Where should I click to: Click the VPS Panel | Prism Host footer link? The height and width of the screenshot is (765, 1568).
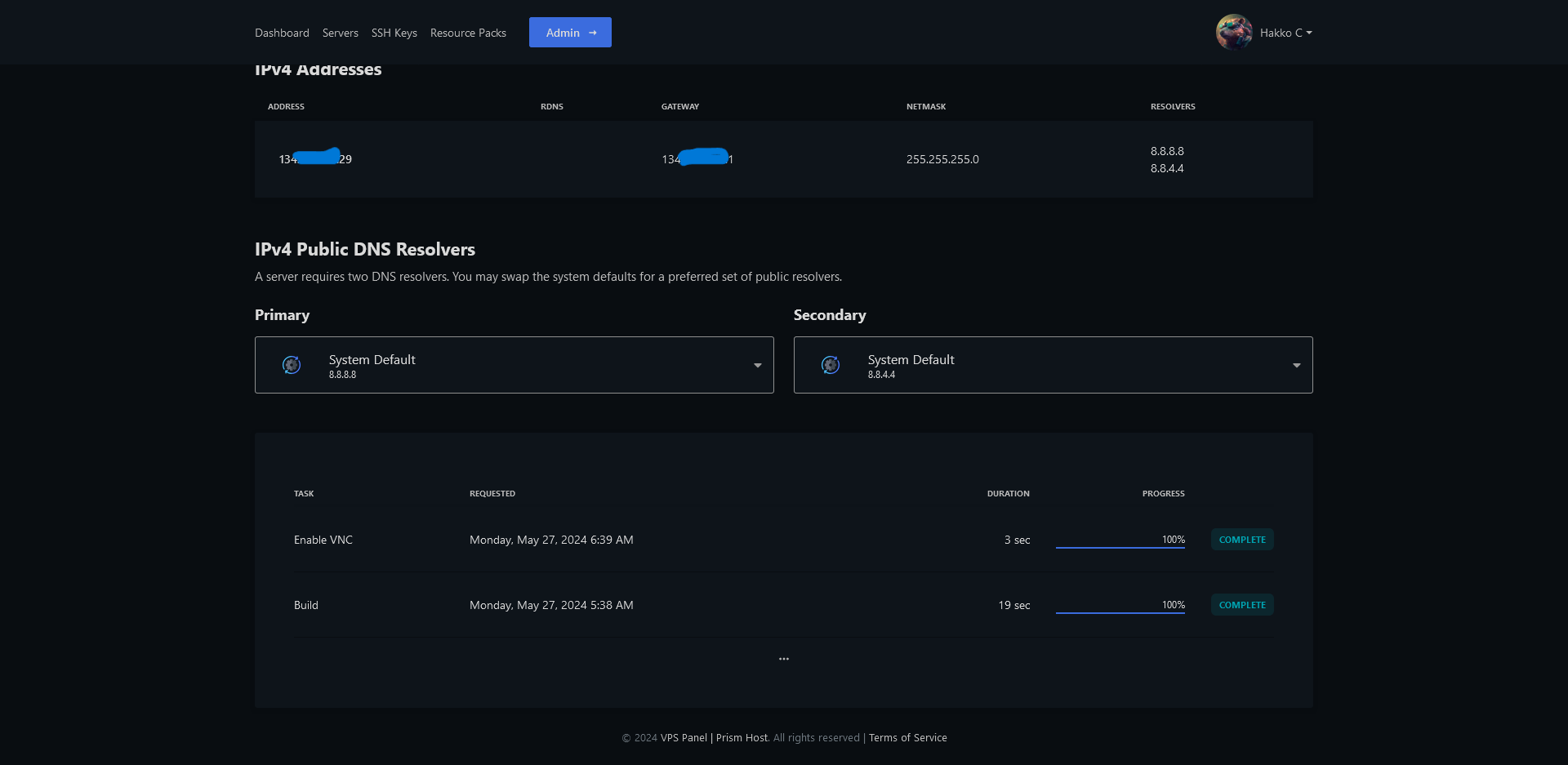[714, 737]
